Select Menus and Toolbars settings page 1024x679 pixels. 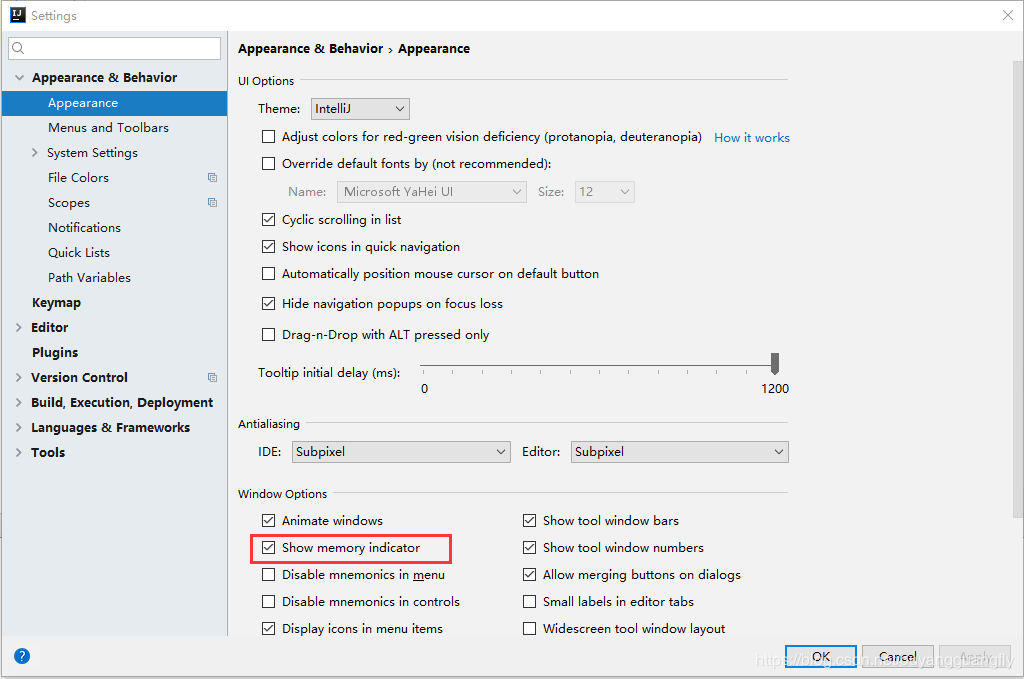(x=108, y=128)
